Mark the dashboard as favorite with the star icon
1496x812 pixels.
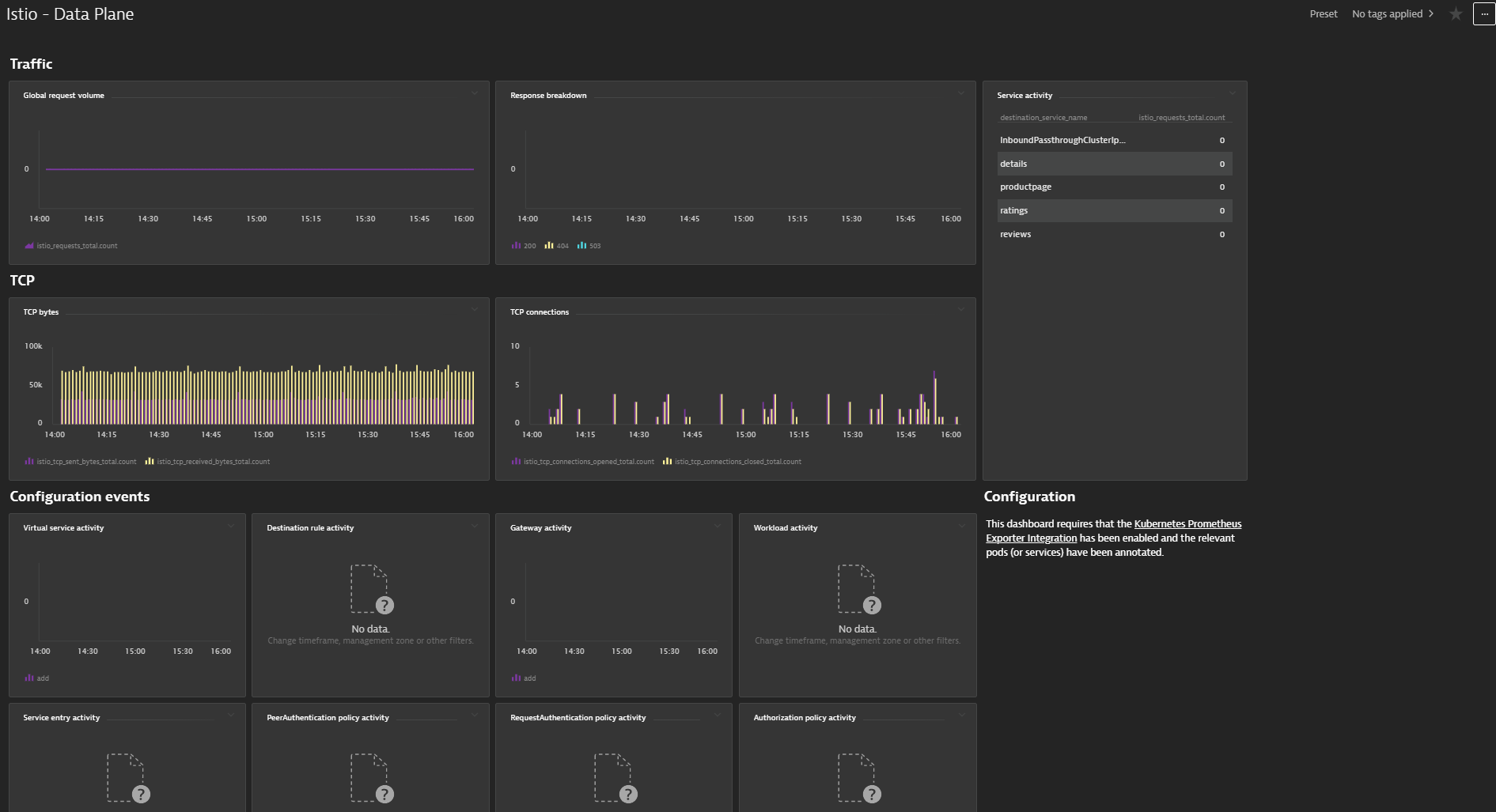[1456, 13]
